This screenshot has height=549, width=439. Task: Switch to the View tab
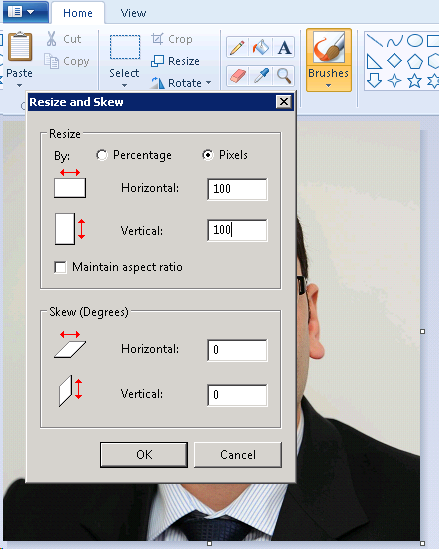133,13
